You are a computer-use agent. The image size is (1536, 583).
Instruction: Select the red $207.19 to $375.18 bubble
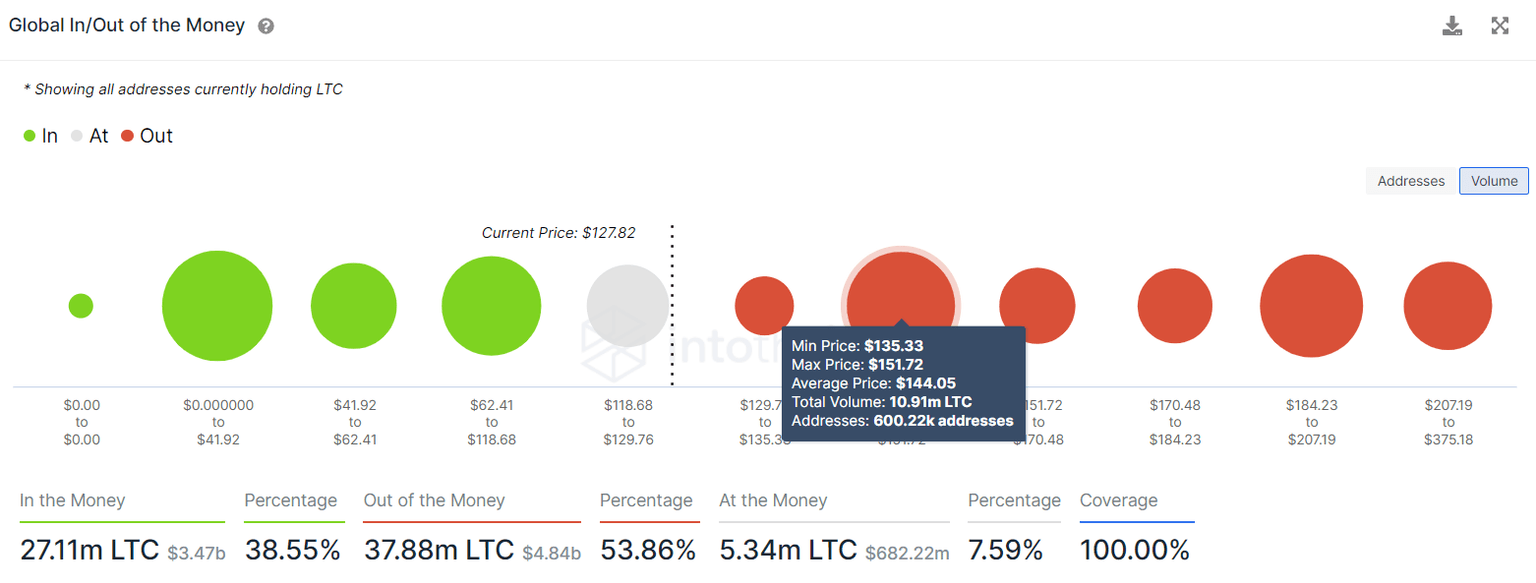(x=1447, y=306)
